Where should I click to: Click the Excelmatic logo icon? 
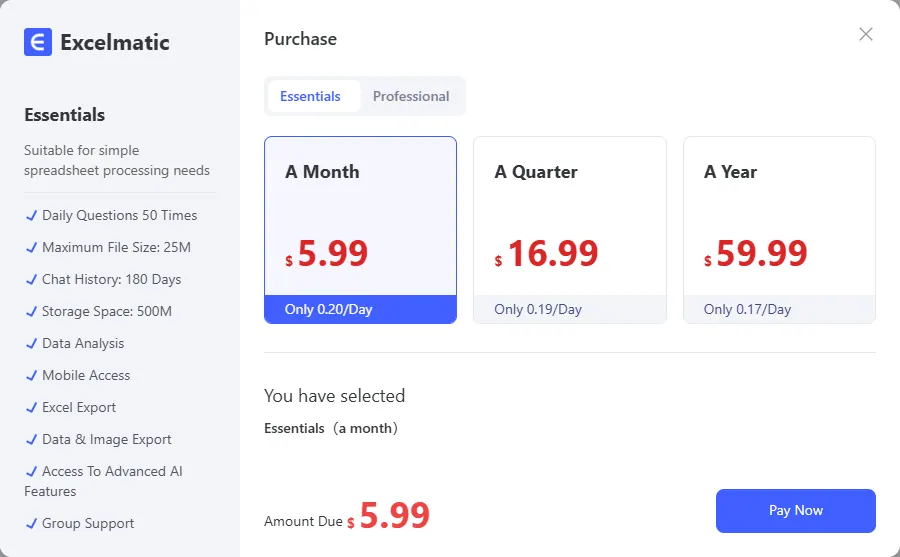(x=38, y=42)
